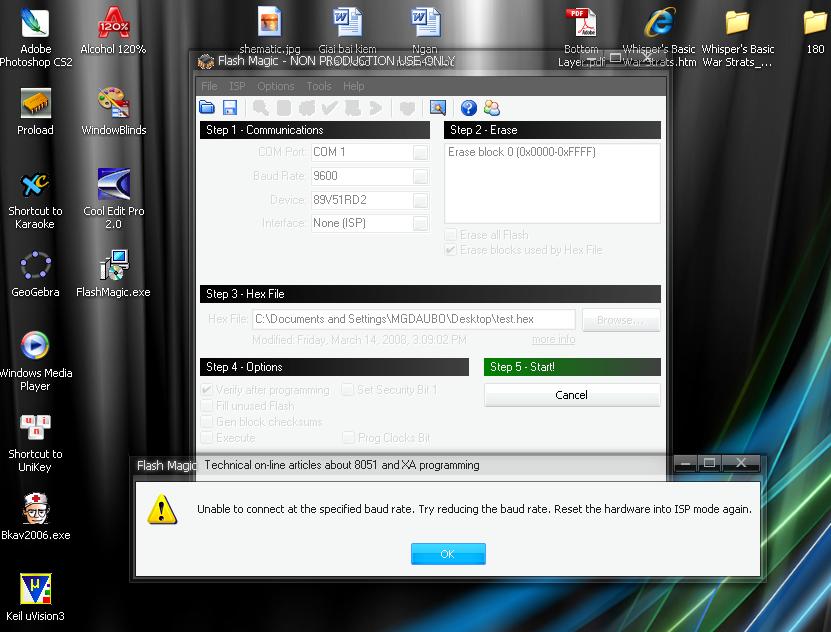831x632 pixels.
Task: Expand the Interface None (ISP) dropdown
Action: pyautogui.click(x=420, y=224)
